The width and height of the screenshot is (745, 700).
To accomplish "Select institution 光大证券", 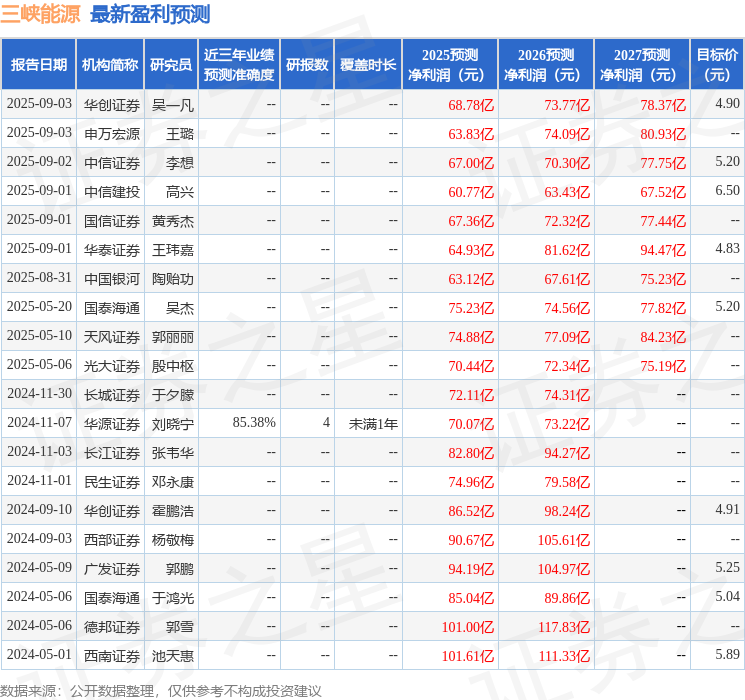I will (x=112, y=366).
